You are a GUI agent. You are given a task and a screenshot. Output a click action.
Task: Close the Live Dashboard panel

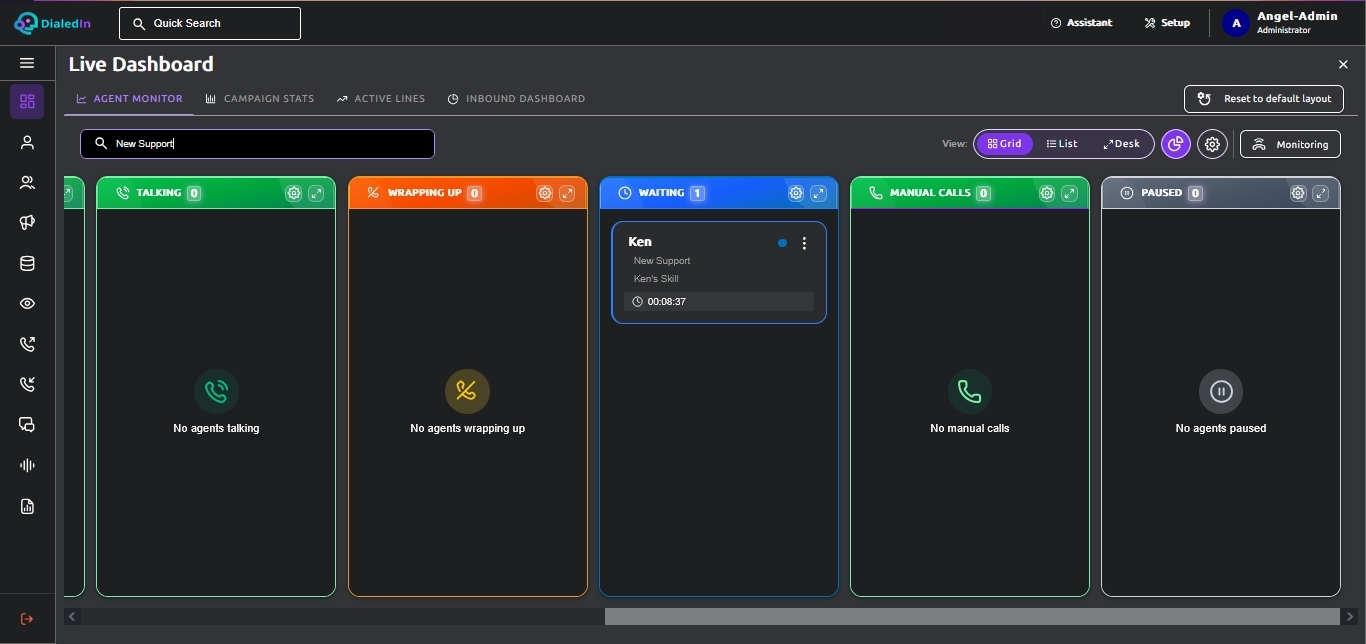click(x=1343, y=64)
